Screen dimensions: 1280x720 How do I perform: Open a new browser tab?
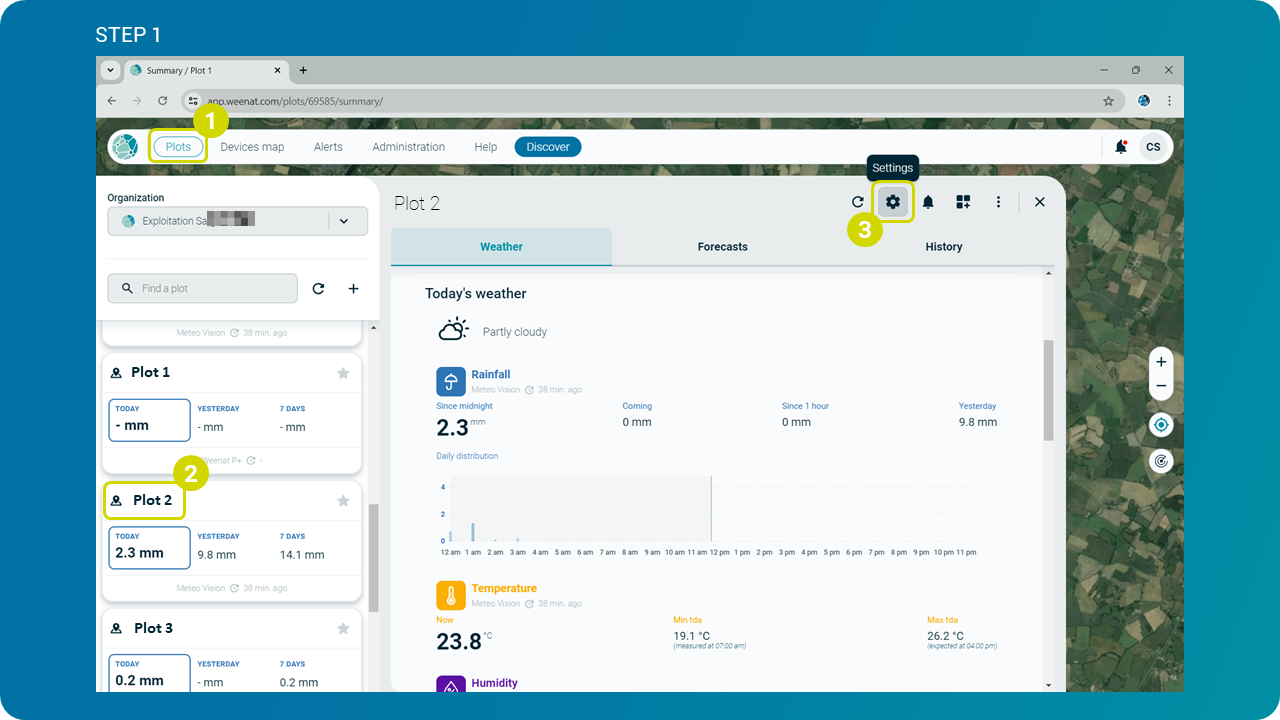coord(303,70)
